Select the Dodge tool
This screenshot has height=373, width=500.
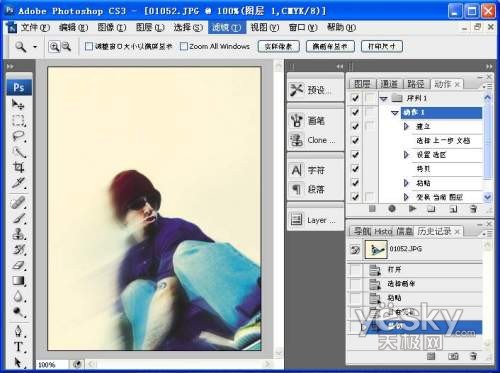click(x=18, y=312)
